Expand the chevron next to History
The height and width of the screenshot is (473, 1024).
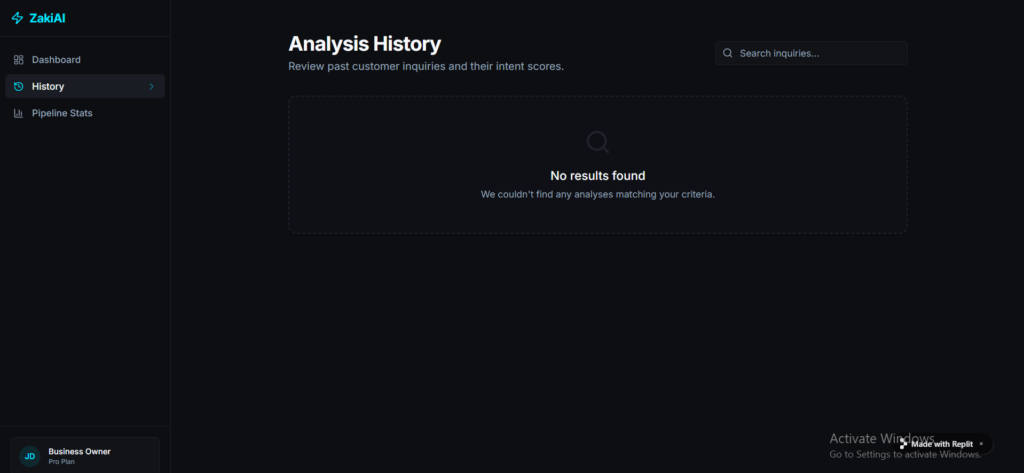pos(152,86)
